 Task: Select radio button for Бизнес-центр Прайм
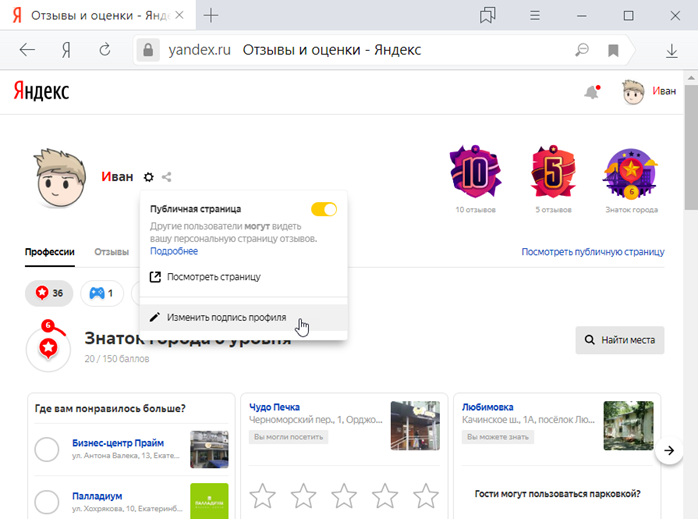pyautogui.click(x=47, y=449)
